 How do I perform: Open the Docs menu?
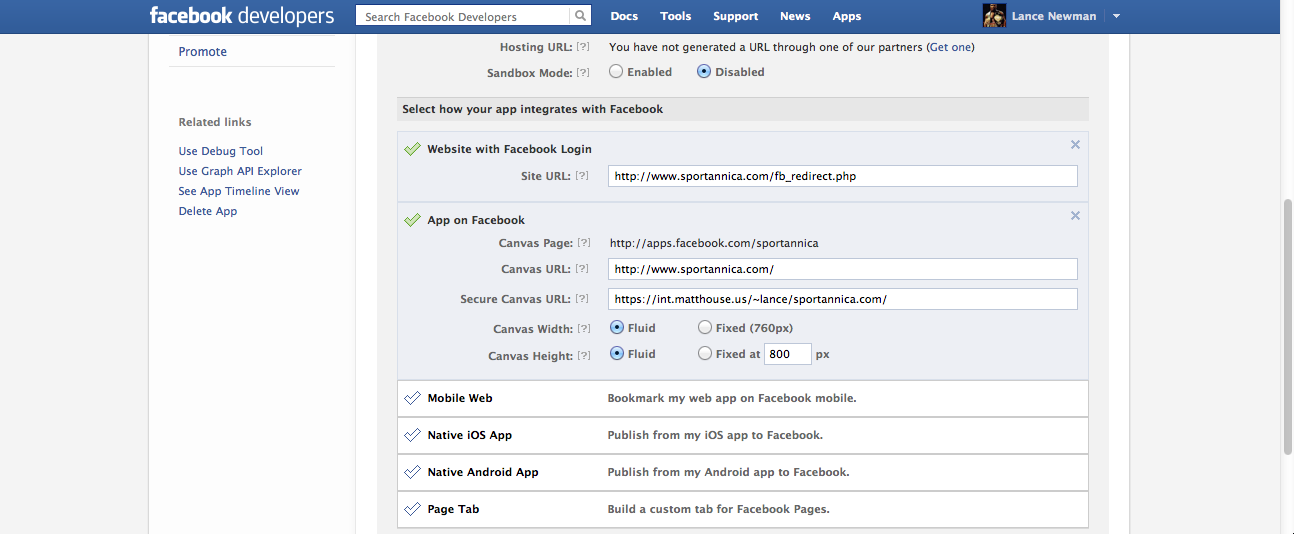click(624, 16)
